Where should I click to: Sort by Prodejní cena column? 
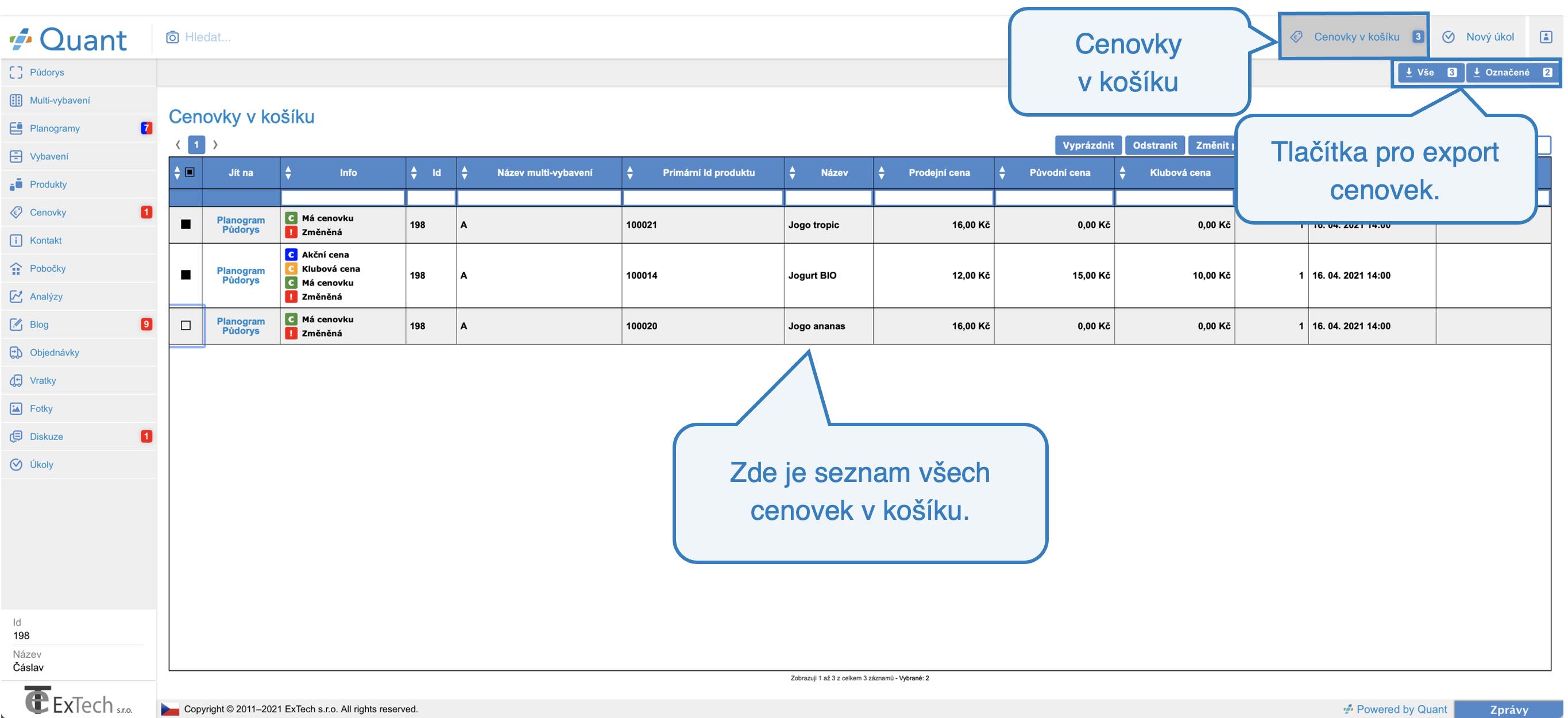click(x=882, y=172)
